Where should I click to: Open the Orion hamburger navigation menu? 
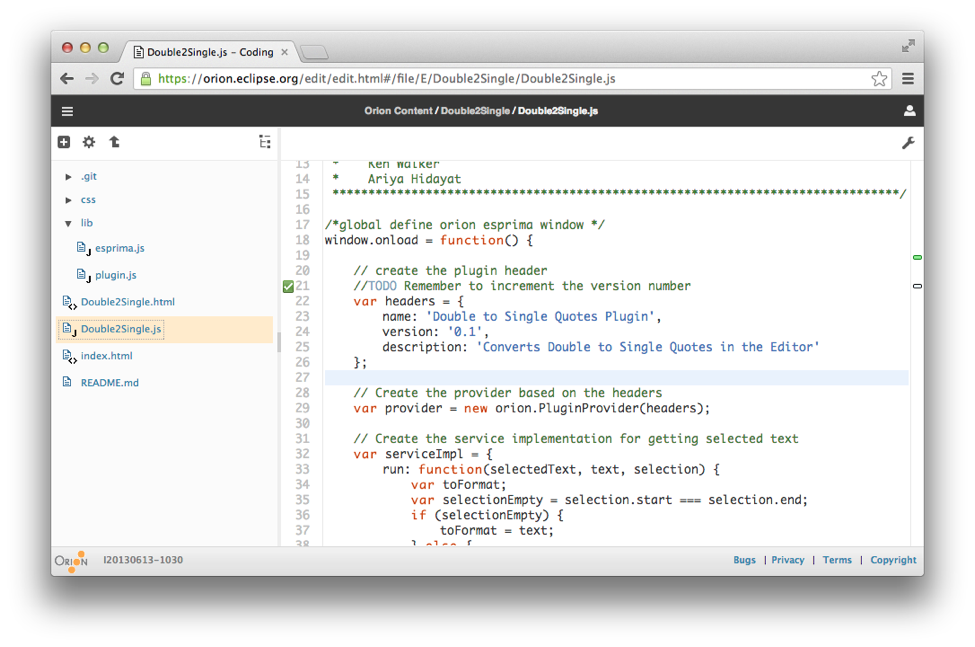pyautogui.click(x=67, y=111)
